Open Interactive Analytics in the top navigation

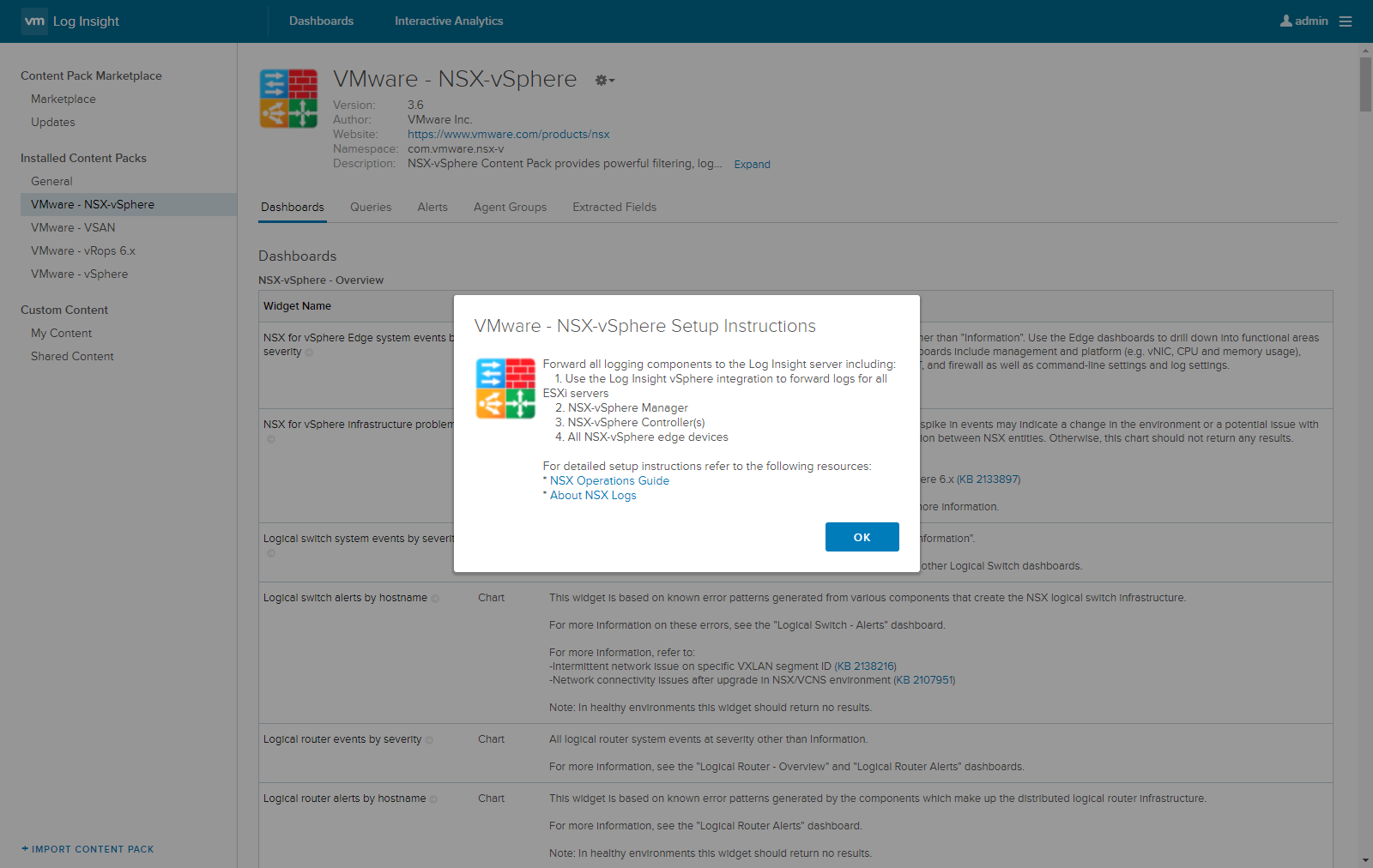[449, 21]
